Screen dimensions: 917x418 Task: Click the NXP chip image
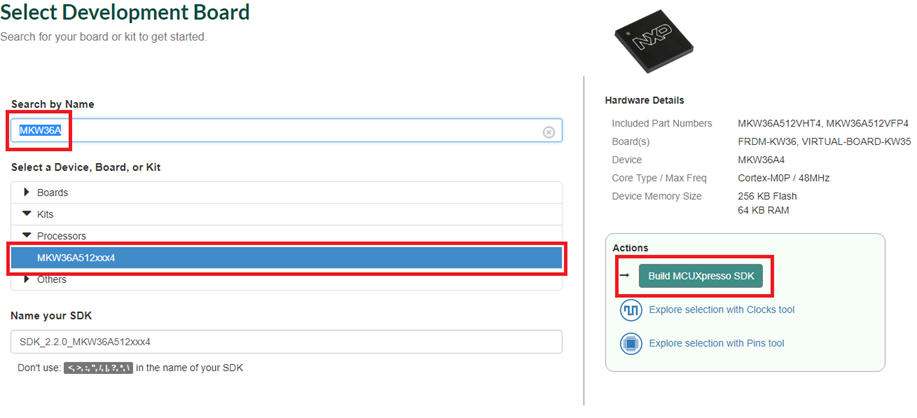pyautogui.click(x=655, y=40)
